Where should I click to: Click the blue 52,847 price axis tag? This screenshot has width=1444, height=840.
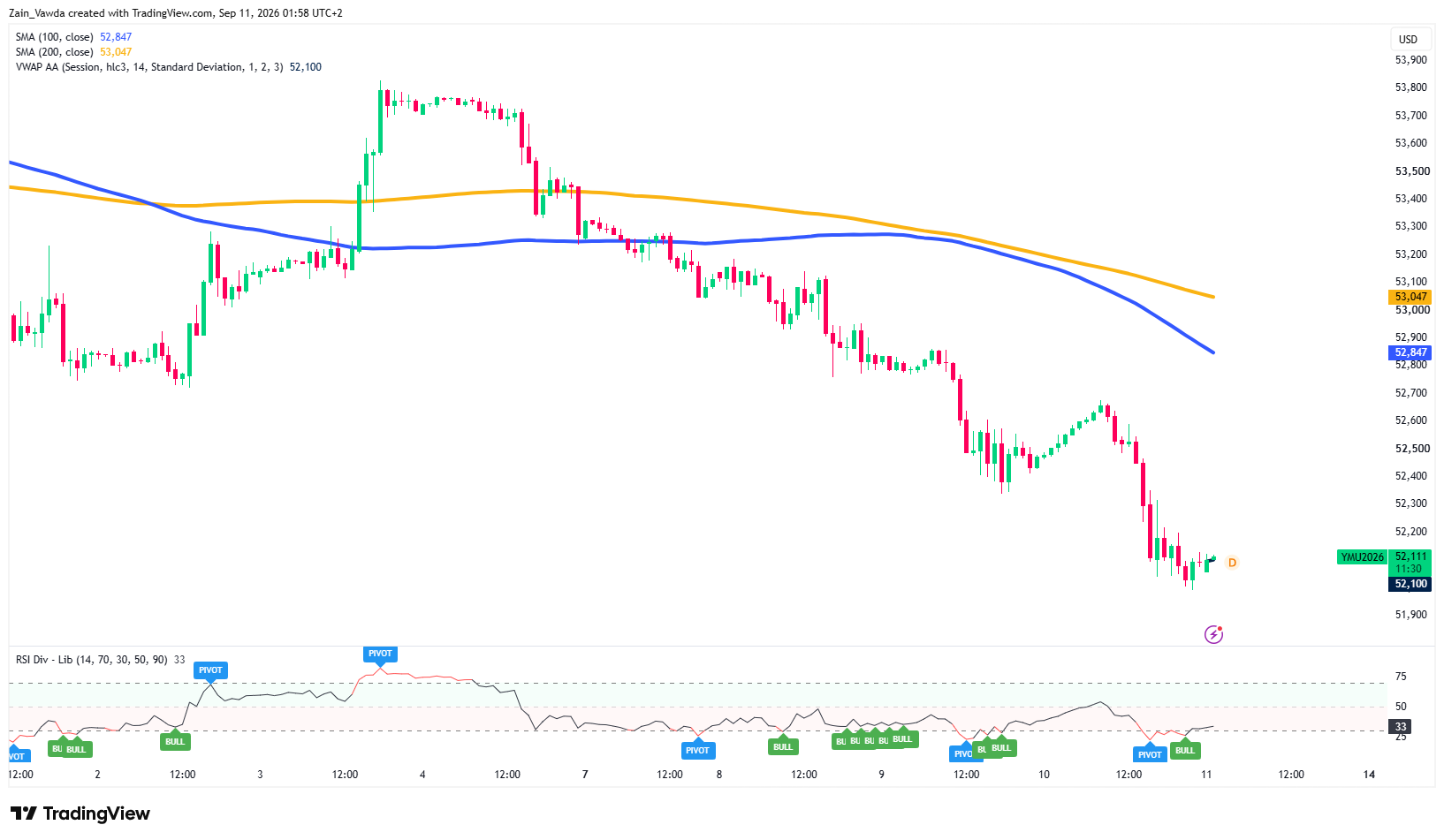tap(1410, 352)
